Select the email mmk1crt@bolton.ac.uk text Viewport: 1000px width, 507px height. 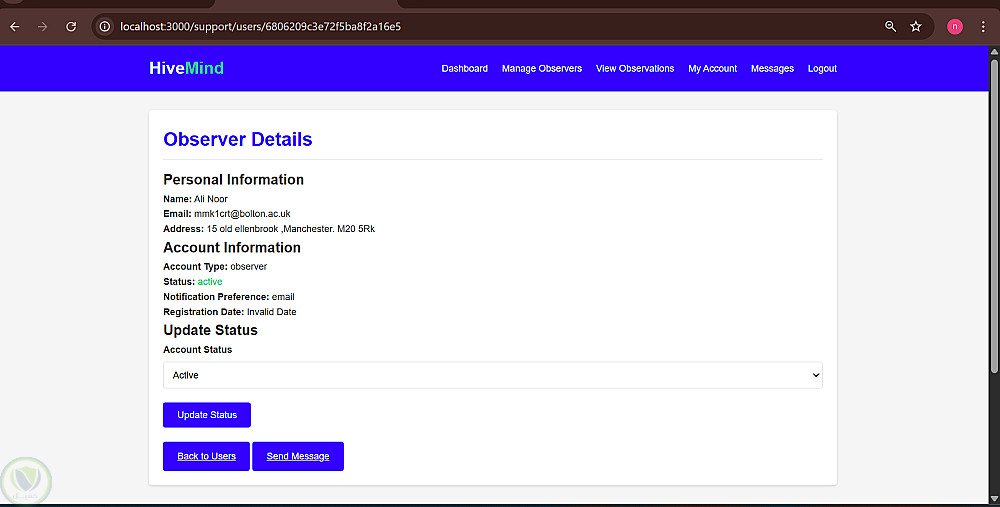tap(242, 214)
